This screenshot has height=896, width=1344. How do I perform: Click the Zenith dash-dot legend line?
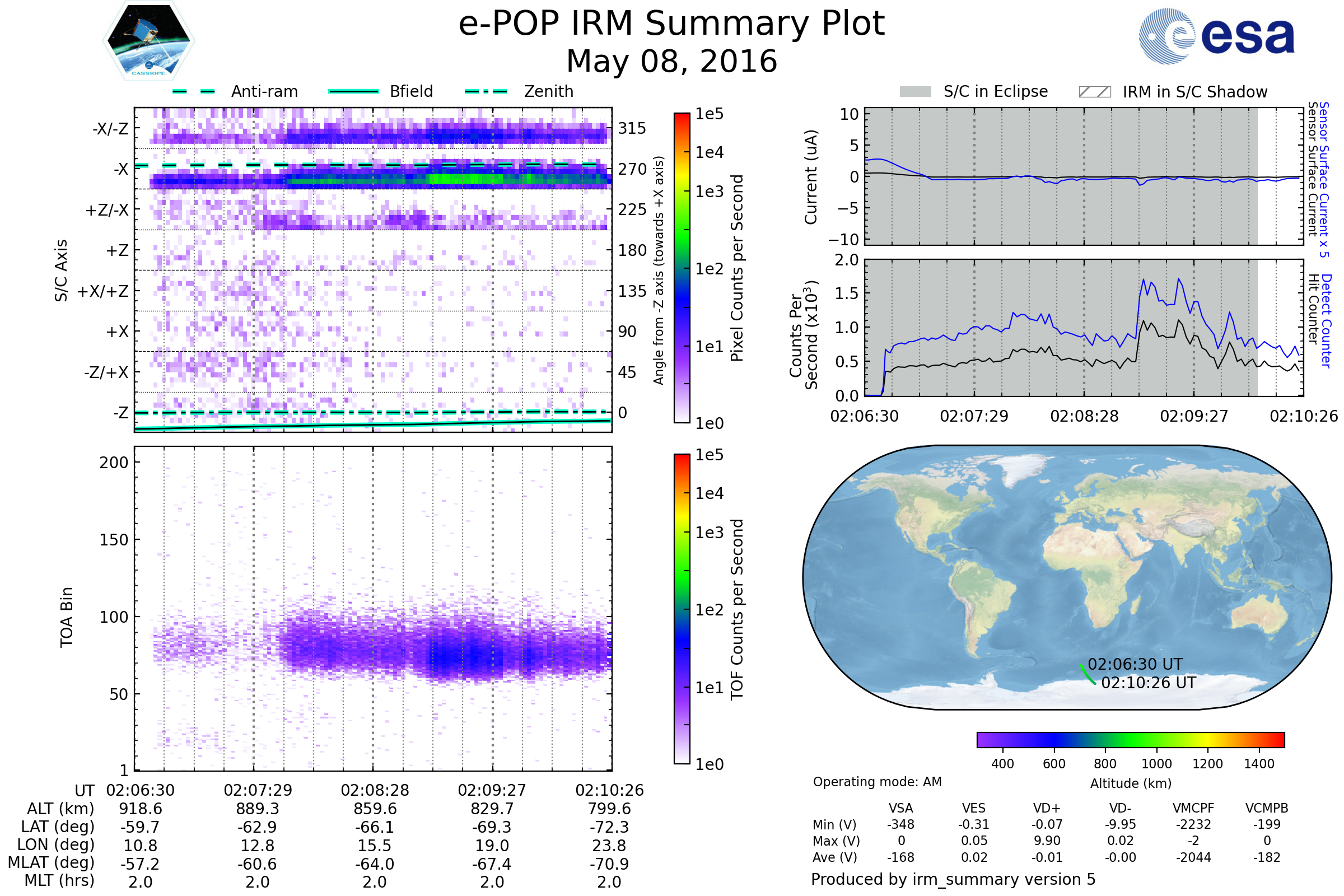coord(486,91)
